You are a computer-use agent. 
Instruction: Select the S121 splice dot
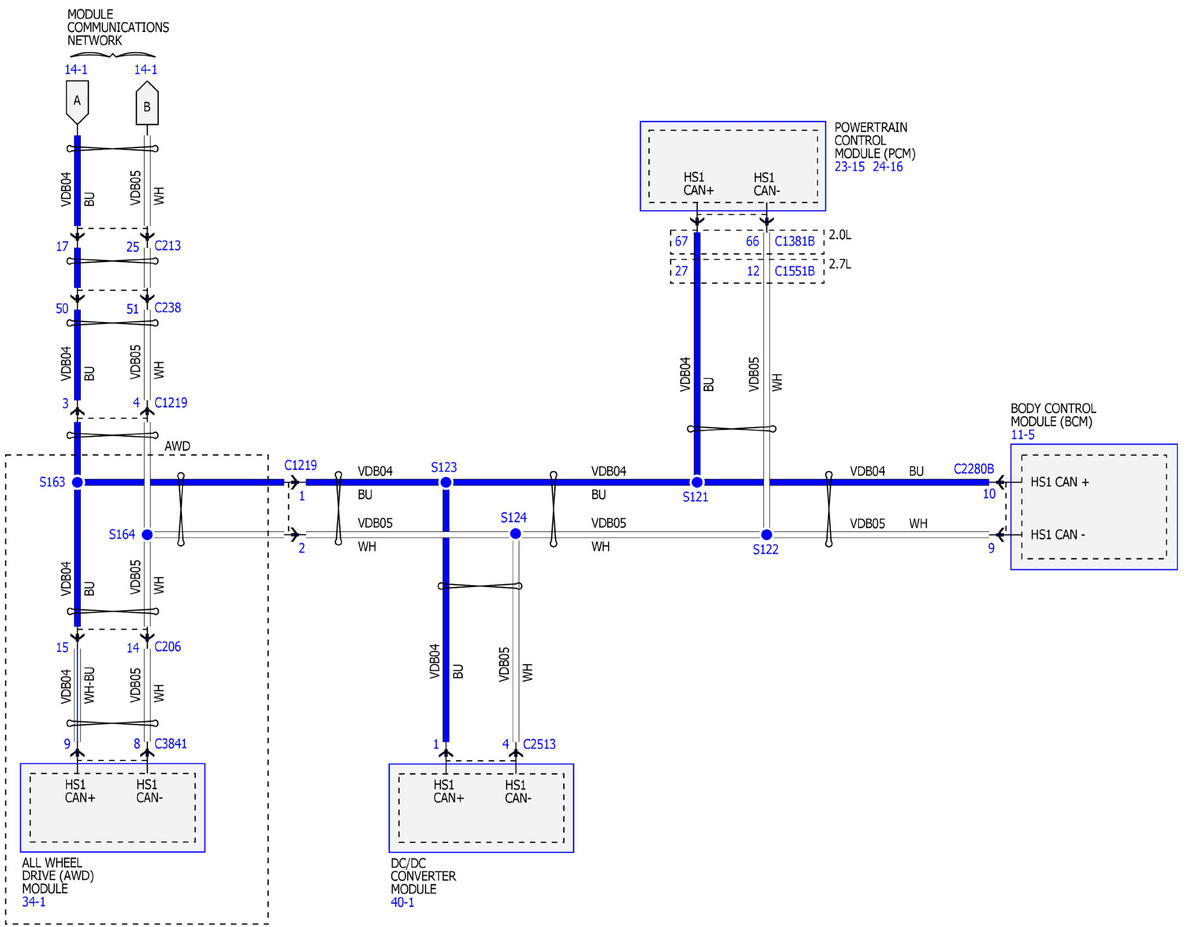(696, 482)
